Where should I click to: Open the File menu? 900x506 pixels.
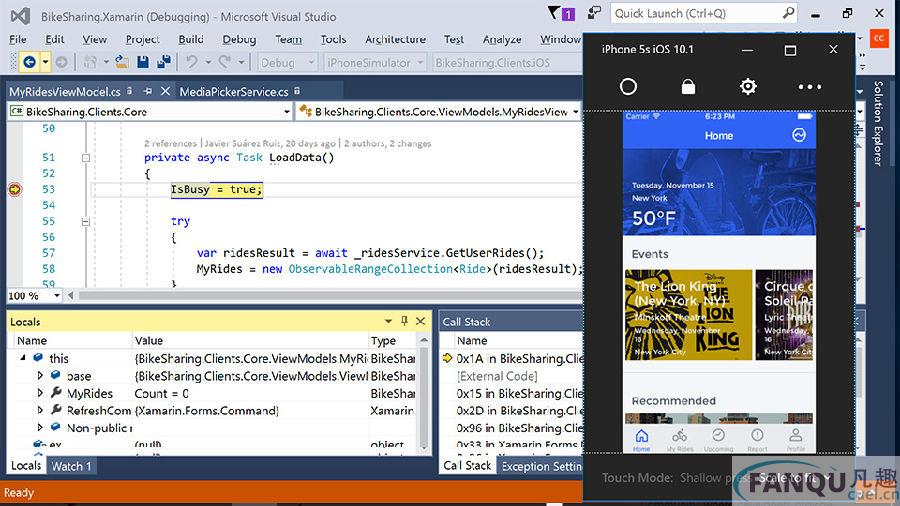tap(18, 39)
